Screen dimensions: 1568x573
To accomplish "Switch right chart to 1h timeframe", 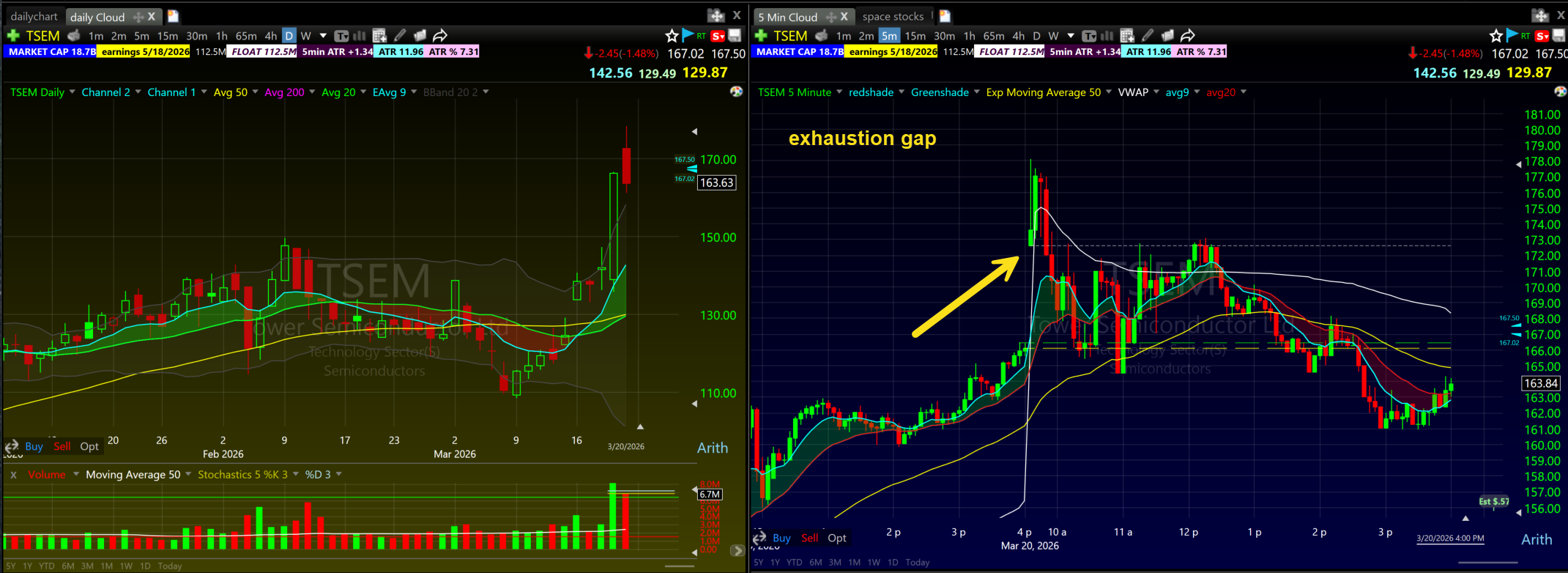I will [x=969, y=35].
